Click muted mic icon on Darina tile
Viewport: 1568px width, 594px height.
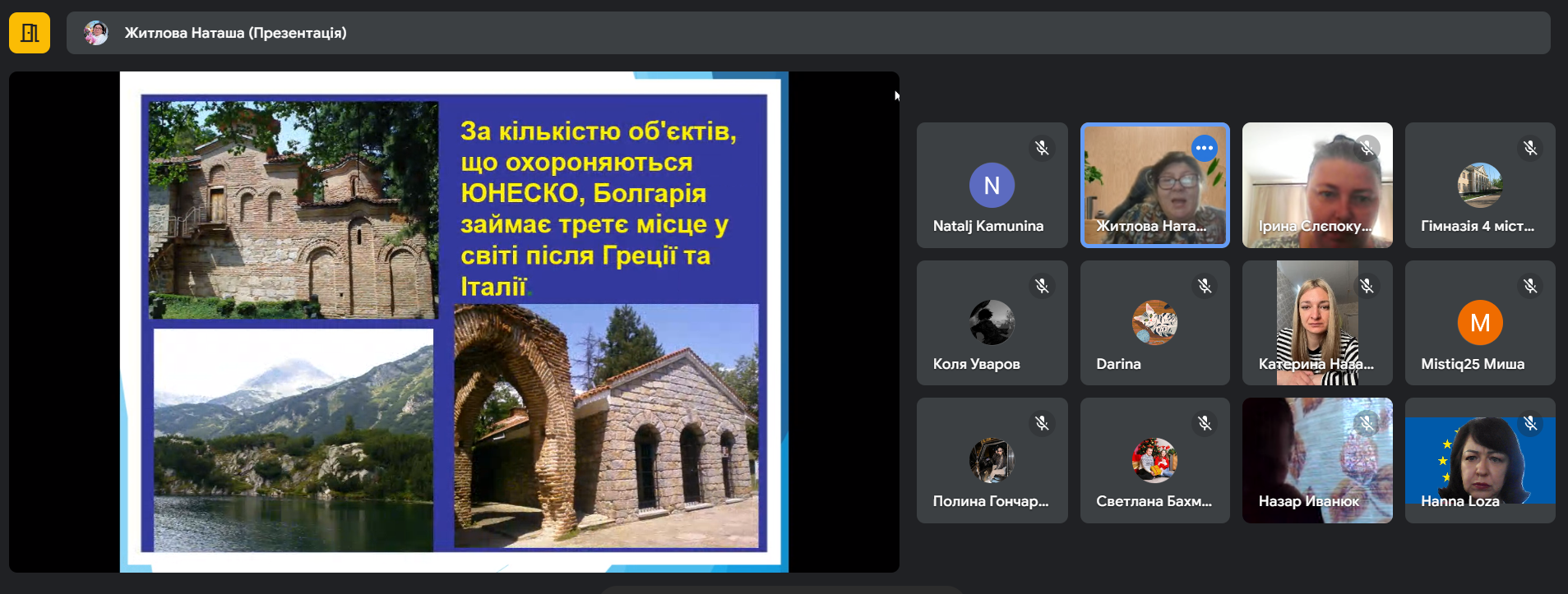click(x=1204, y=286)
